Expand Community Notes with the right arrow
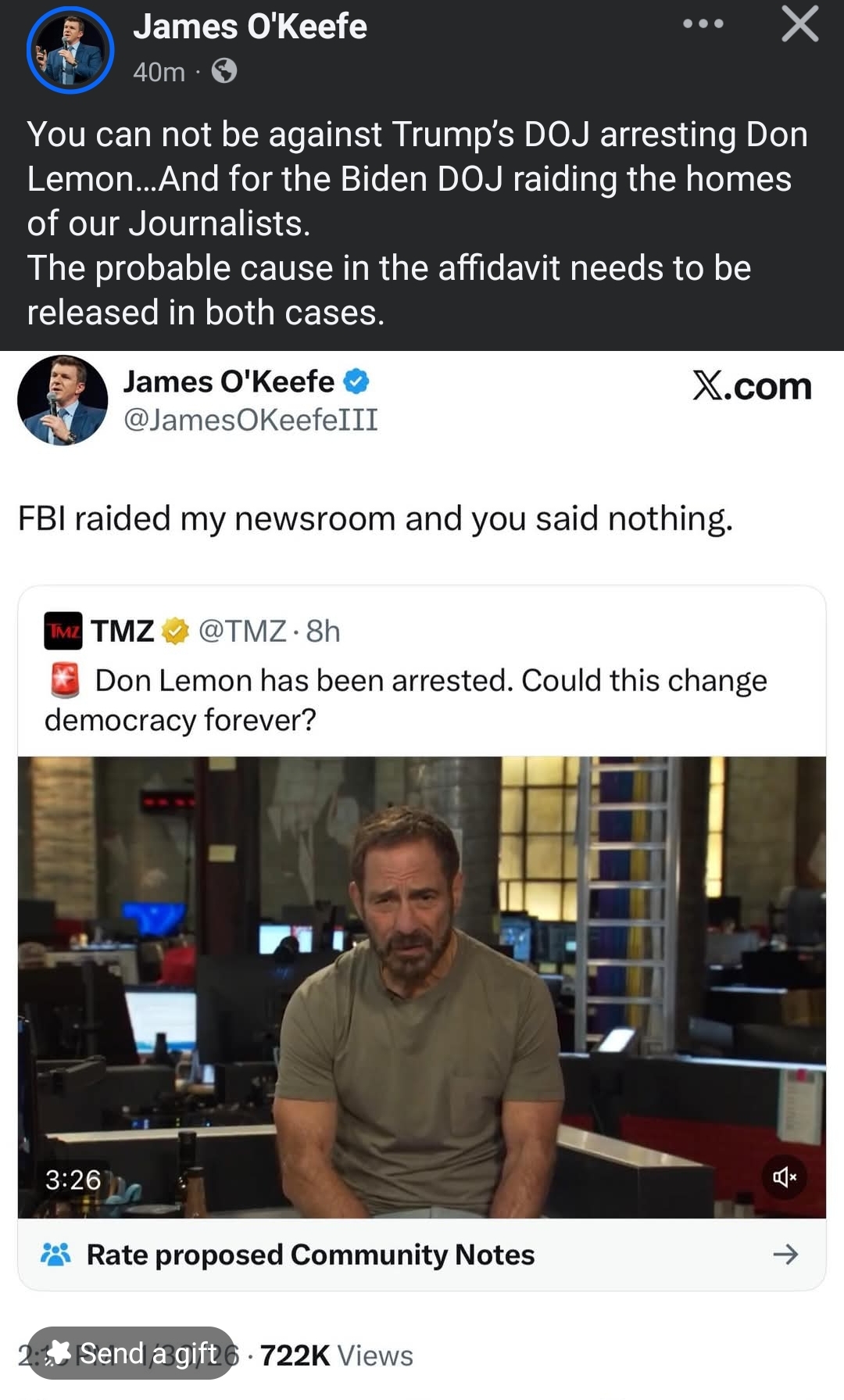844x1400 pixels. tap(785, 1255)
